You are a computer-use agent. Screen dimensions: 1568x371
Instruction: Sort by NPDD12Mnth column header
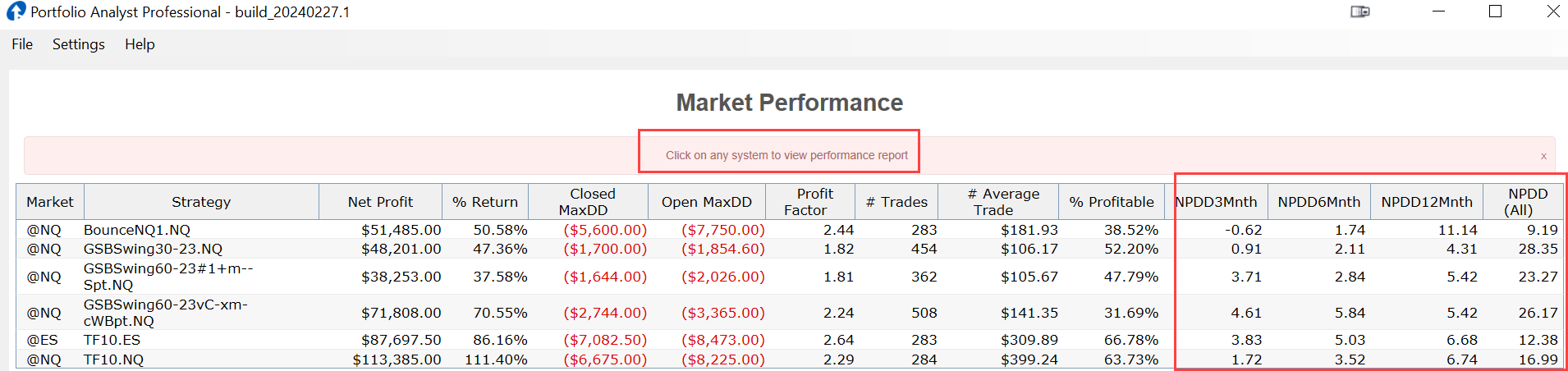pos(1427,202)
